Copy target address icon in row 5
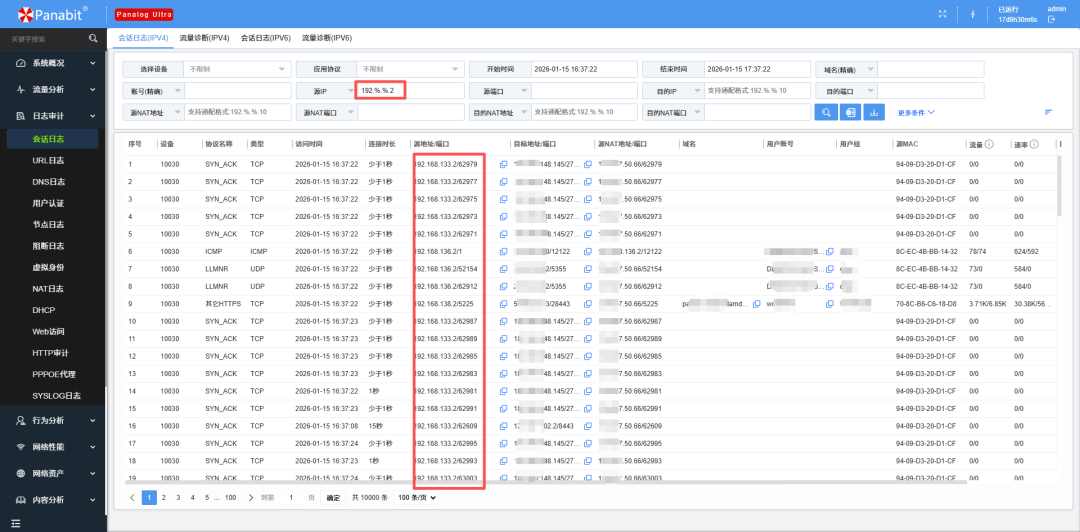This screenshot has width=1080, height=532. (588, 234)
